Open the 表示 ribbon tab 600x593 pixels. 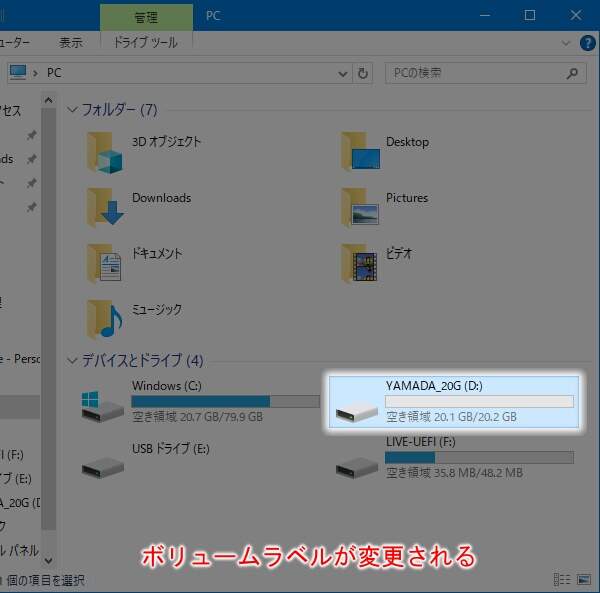point(71,42)
